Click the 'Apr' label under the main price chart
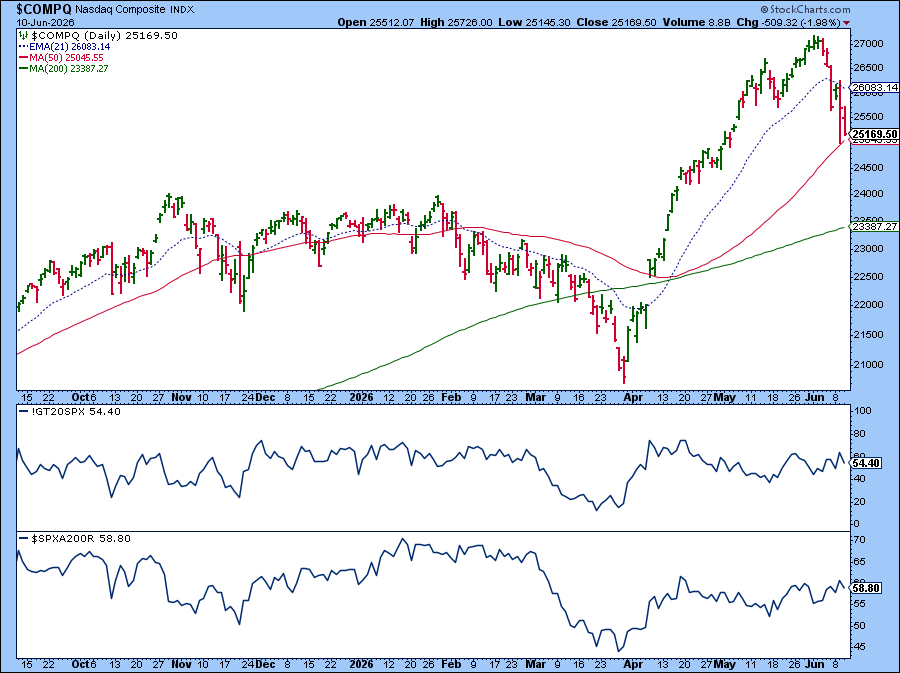The image size is (900, 673). tap(633, 398)
